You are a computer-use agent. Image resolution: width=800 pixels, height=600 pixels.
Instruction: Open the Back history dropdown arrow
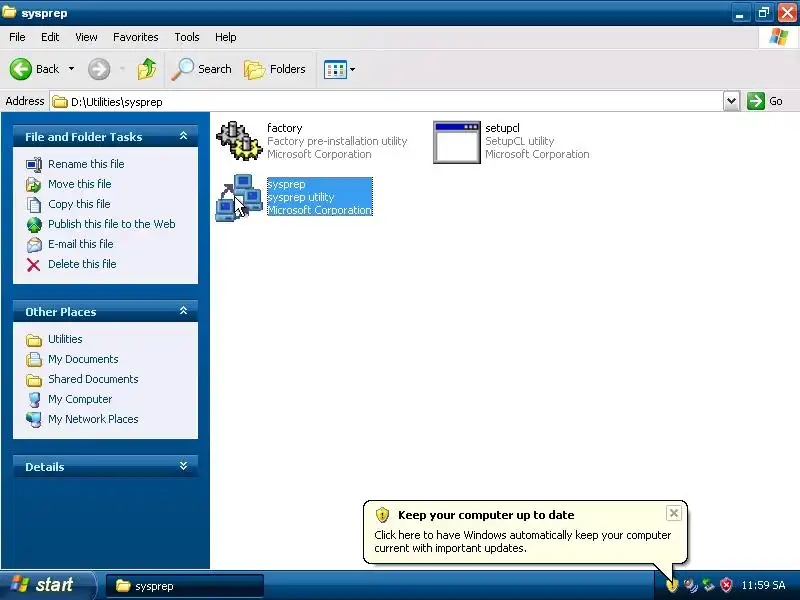(71, 69)
